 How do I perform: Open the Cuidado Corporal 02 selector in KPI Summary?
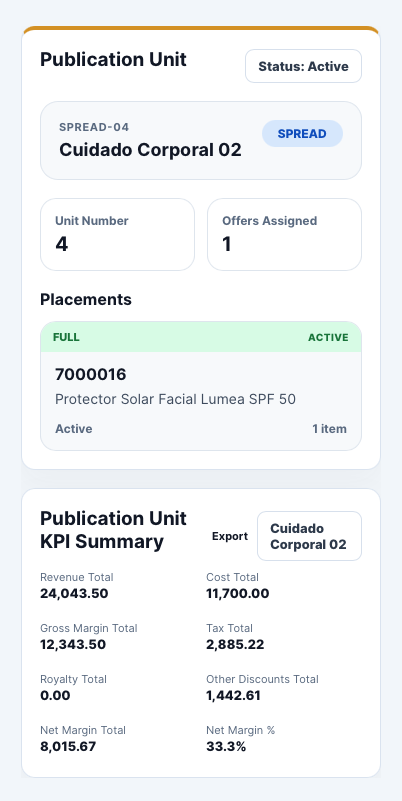click(309, 536)
